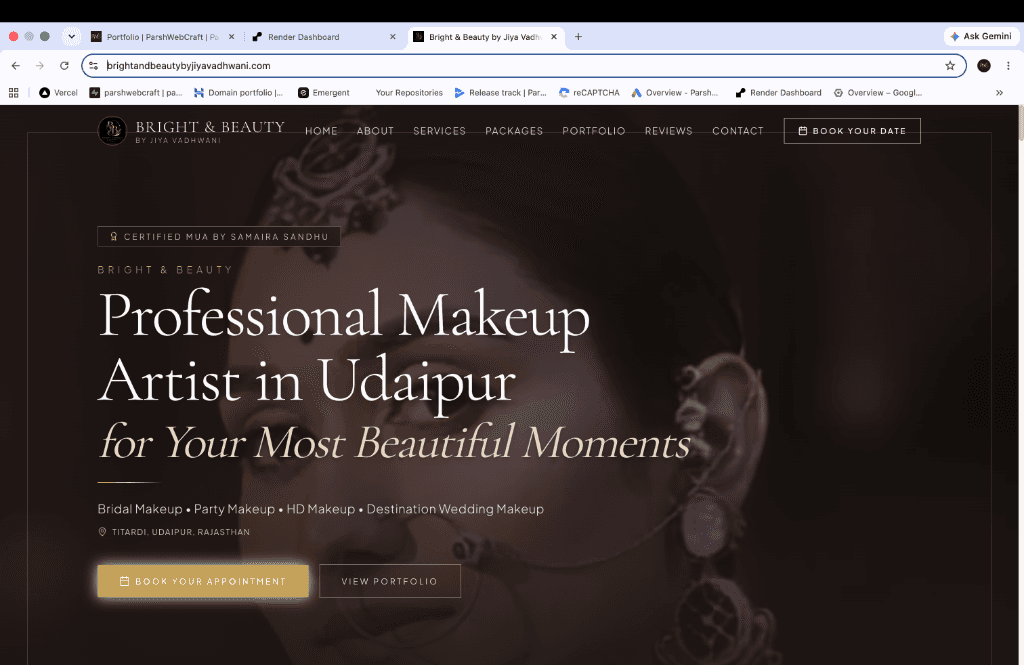1024x665 pixels.
Task: Click the page vertical scrollbar thumb
Action: (1021, 123)
